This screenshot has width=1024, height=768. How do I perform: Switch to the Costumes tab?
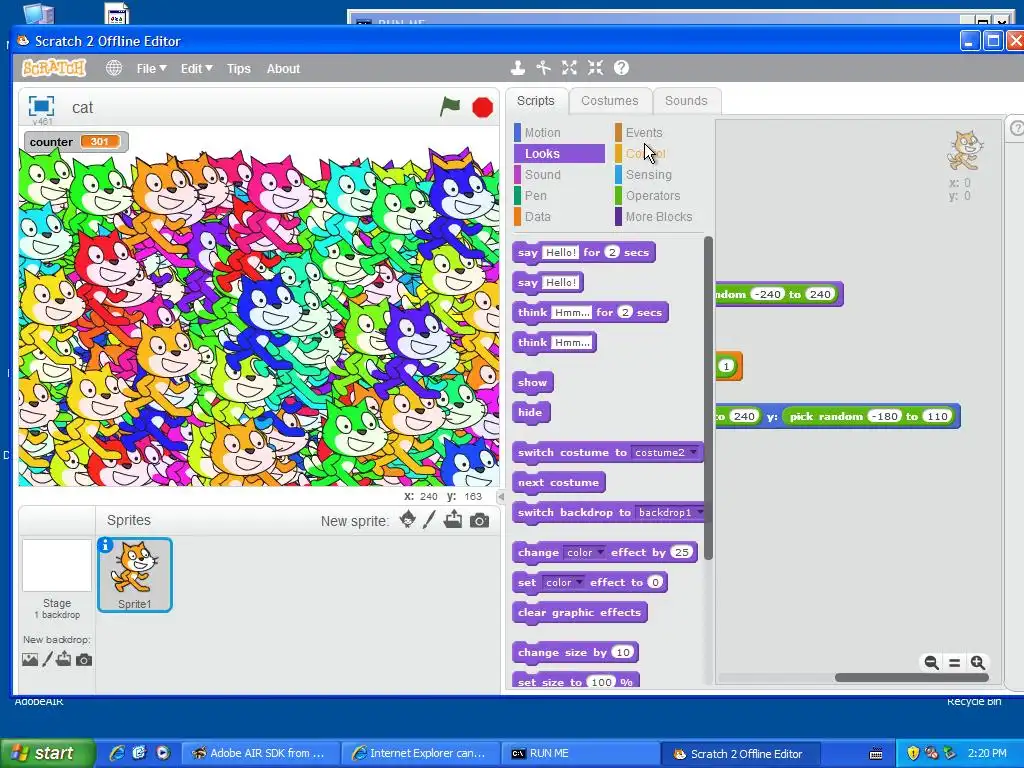click(x=609, y=101)
